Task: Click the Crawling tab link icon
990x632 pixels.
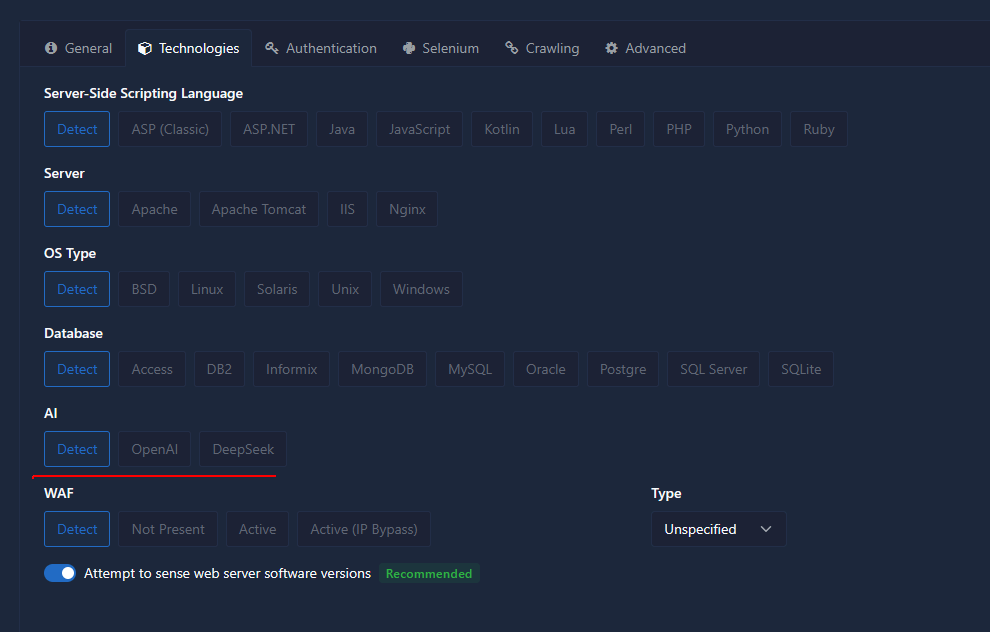Action: (511, 48)
